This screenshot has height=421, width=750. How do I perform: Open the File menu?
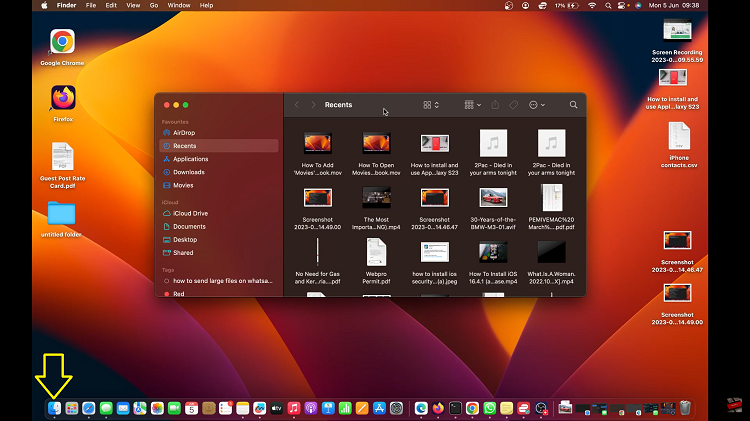pyautogui.click(x=91, y=5)
